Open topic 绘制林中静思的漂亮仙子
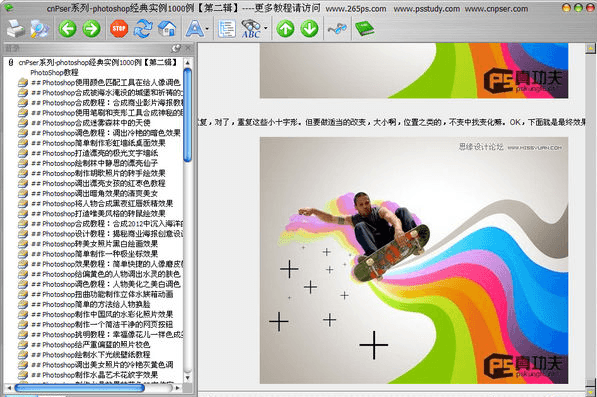The height and width of the screenshot is (397, 597). (x=94, y=163)
